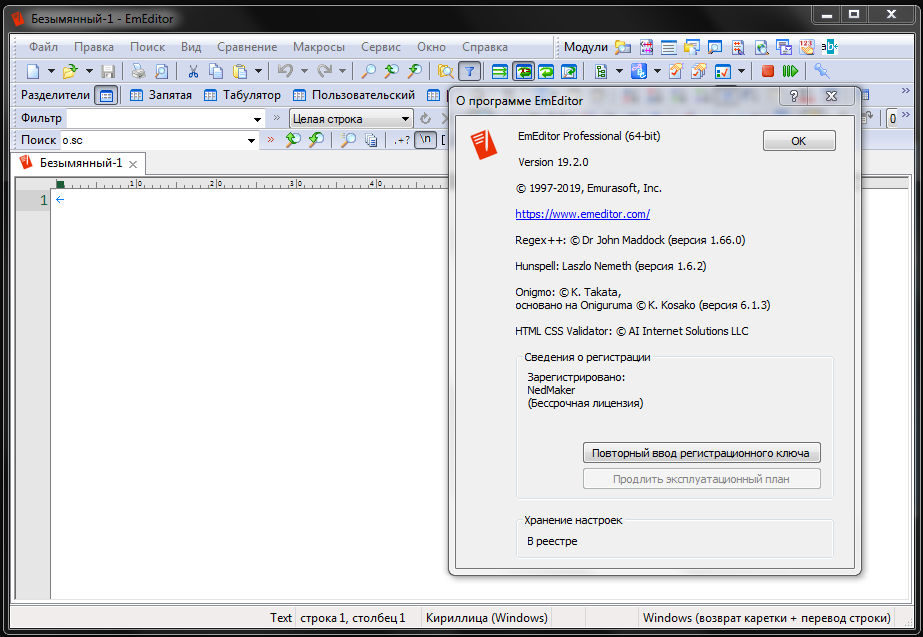The height and width of the screenshot is (637, 923).
Task: Click the scissors cut icon
Action: (x=192, y=72)
